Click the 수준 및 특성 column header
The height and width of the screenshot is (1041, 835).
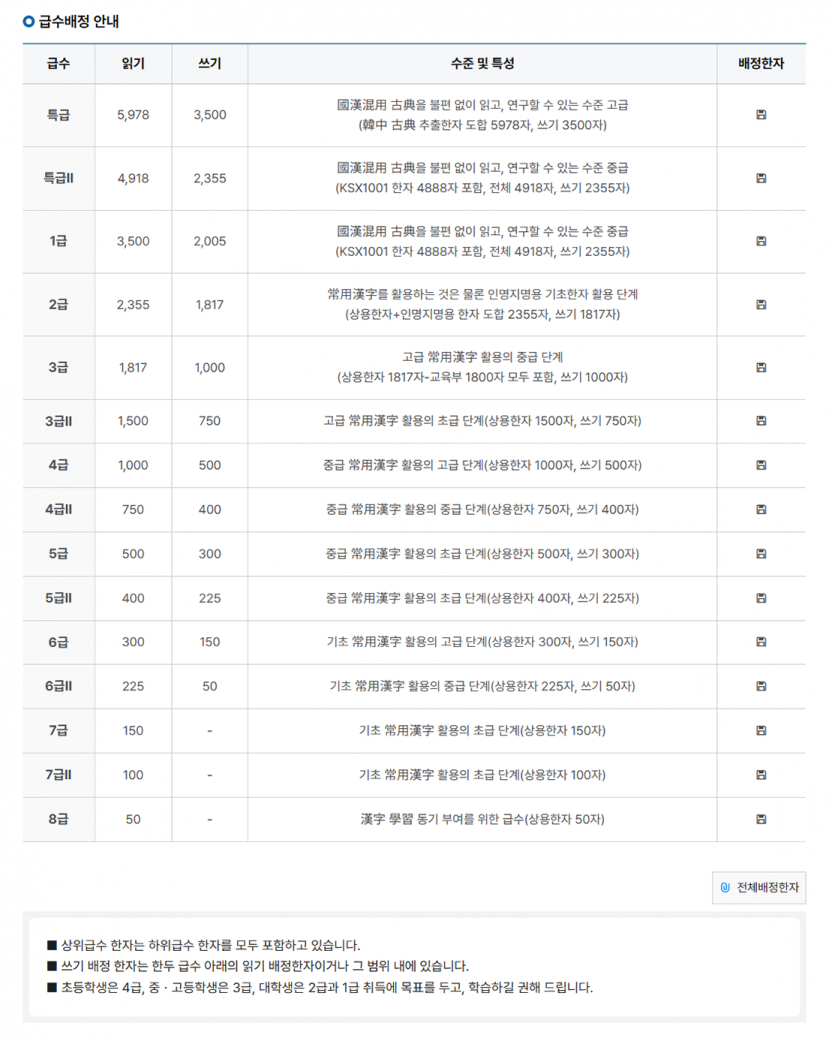pyautogui.click(x=483, y=64)
